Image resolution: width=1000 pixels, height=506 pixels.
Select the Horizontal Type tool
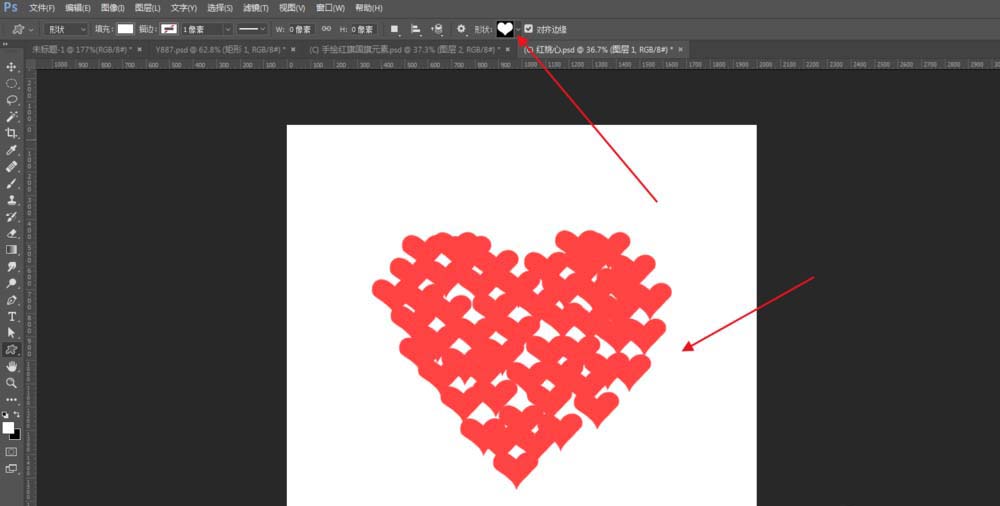coord(12,316)
